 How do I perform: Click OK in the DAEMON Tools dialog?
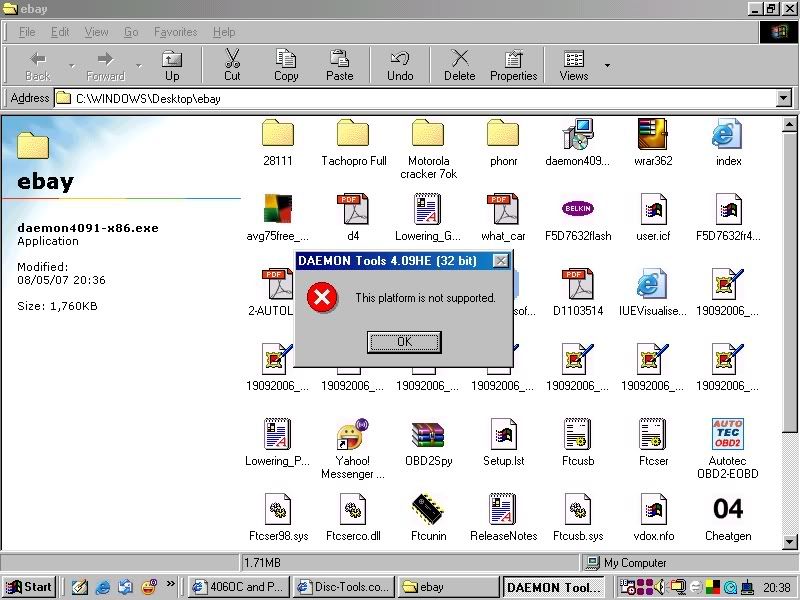(x=404, y=341)
